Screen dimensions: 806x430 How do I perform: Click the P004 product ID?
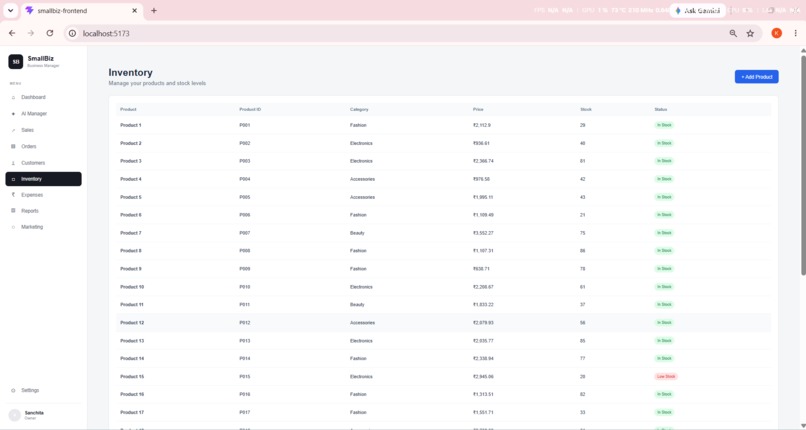(245, 179)
